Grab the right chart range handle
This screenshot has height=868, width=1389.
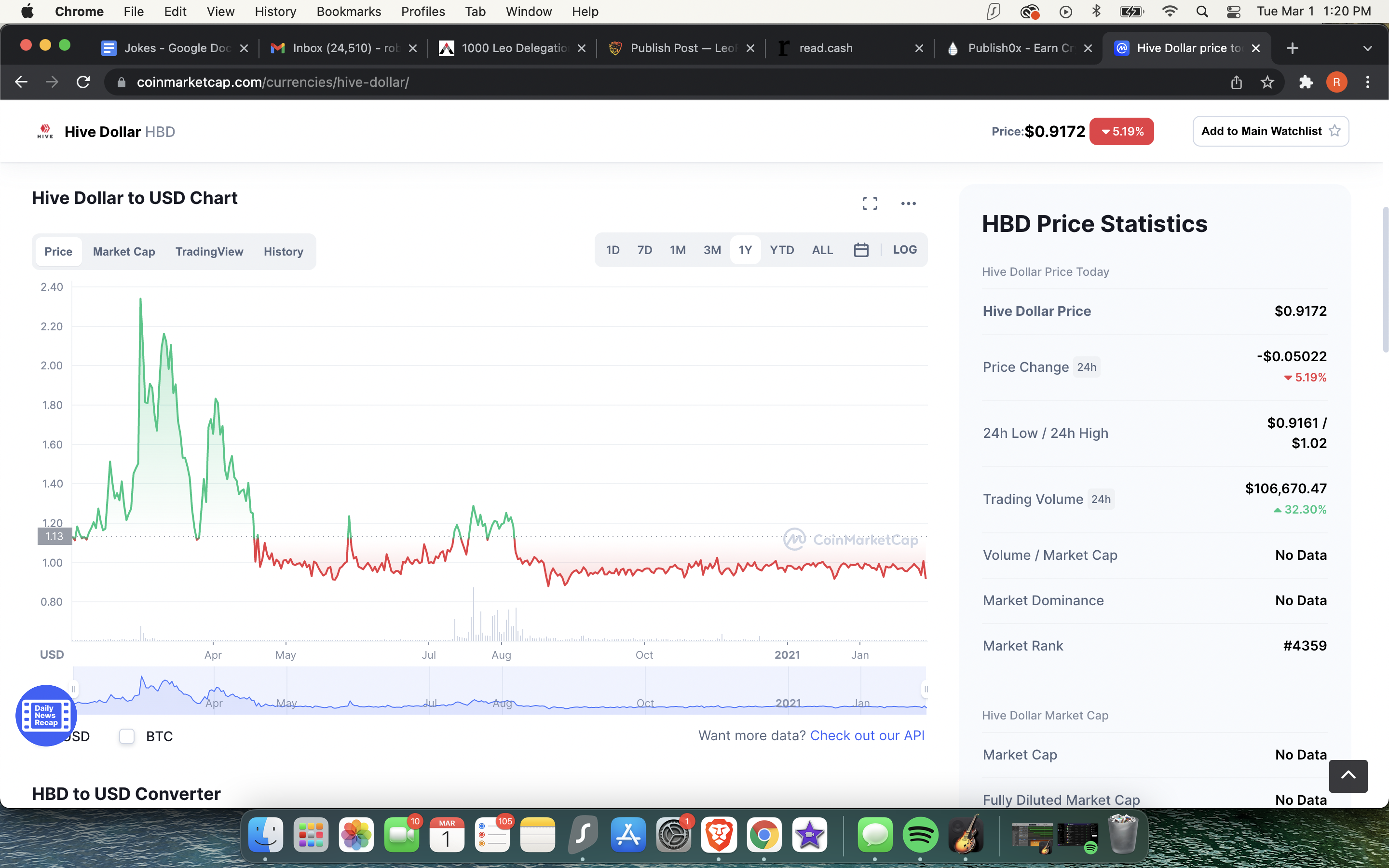[x=925, y=689]
